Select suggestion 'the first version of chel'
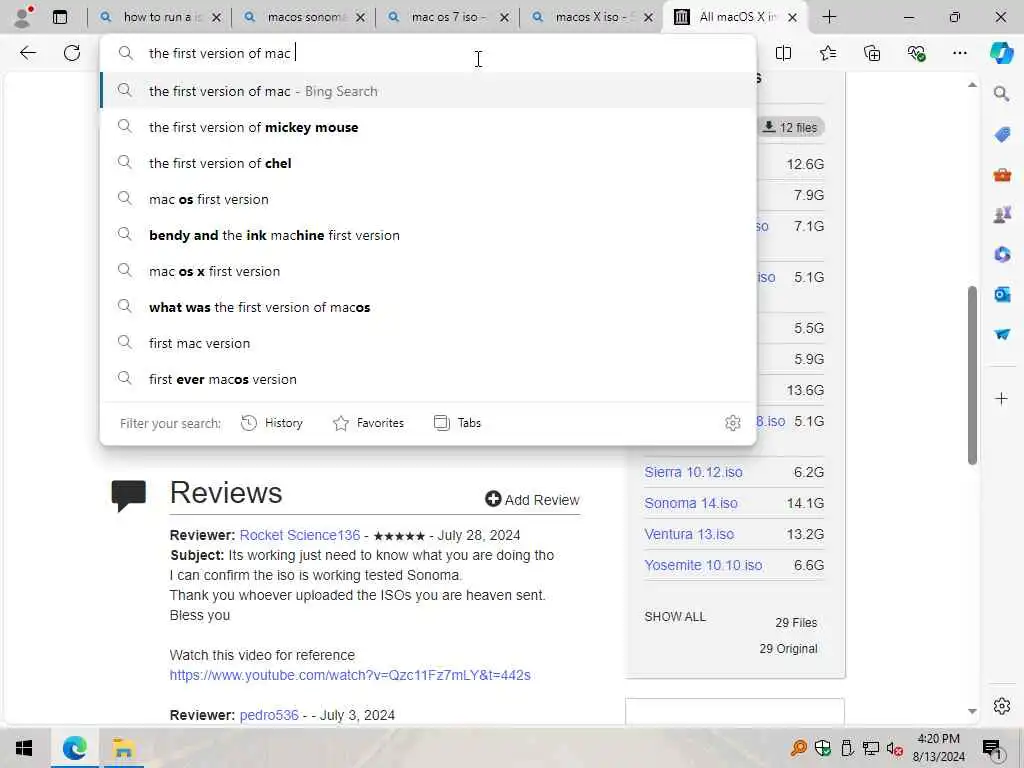The width and height of the screenshot is (1024, 768). pyautogui.click(x=428, y=163)
